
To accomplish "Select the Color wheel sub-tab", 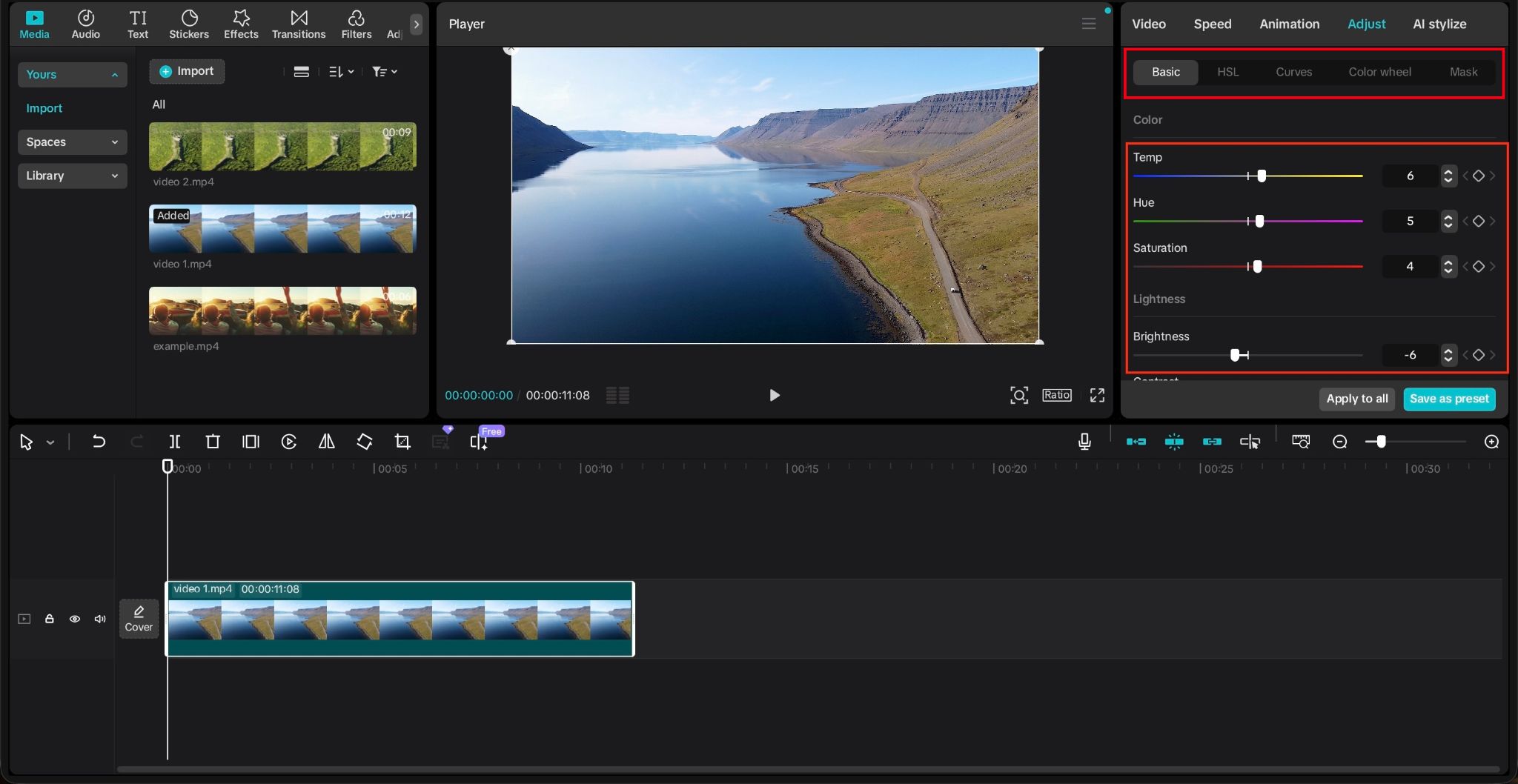I will click(1379, 72).
